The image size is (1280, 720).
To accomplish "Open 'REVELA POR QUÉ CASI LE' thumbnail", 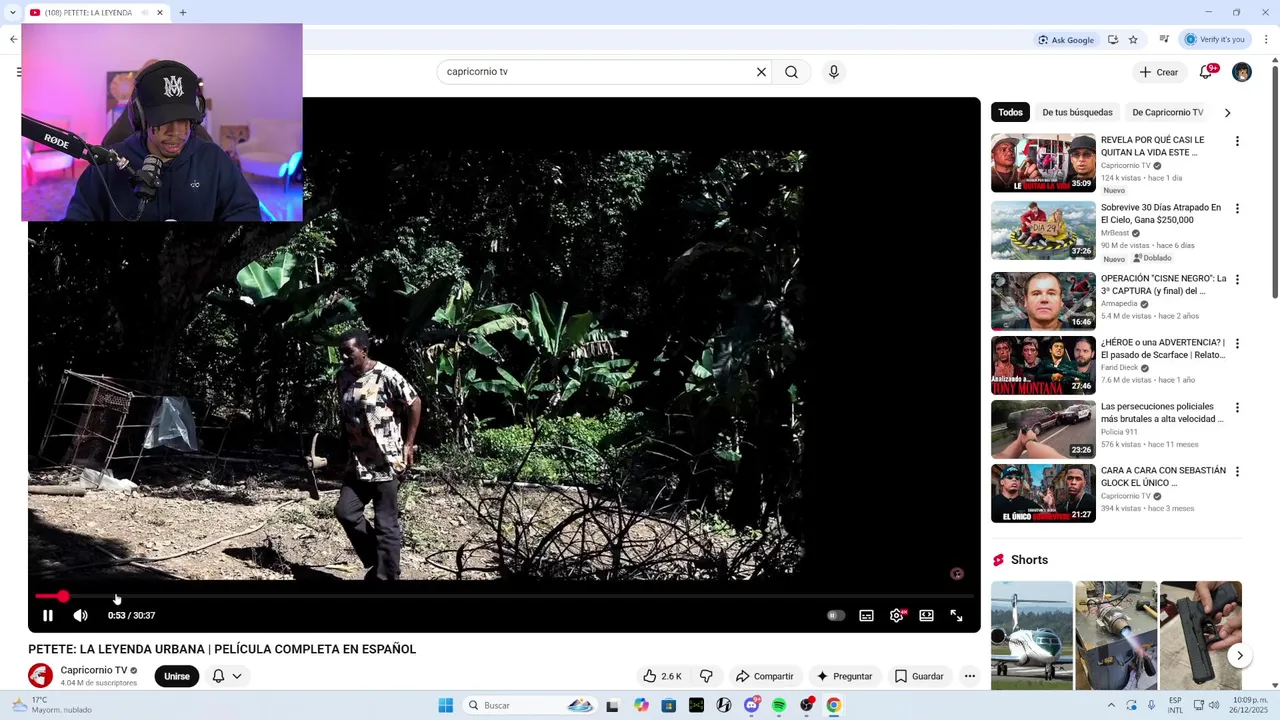I will click(1043, 163).
